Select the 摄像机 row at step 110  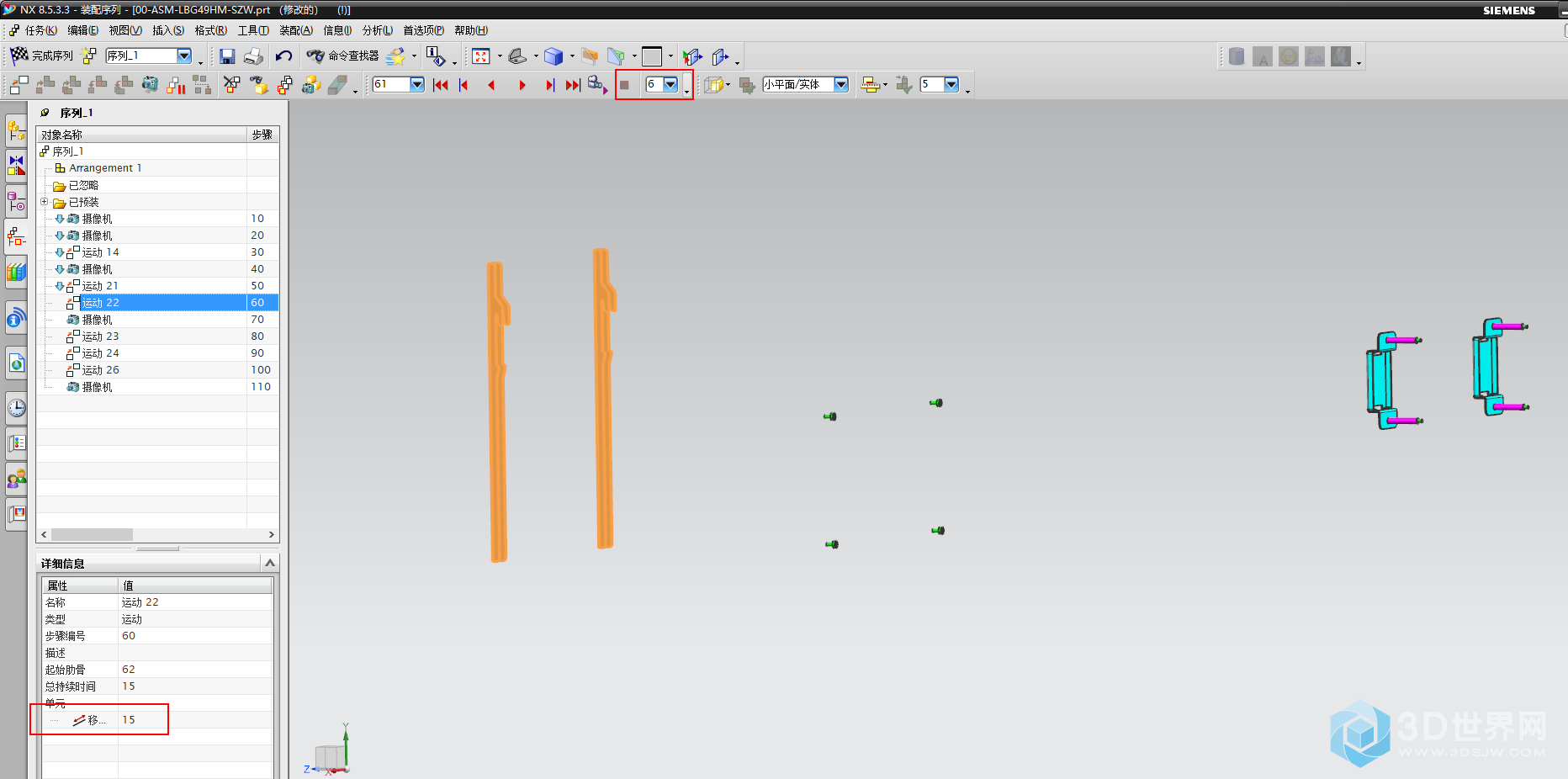pos(158,387)
